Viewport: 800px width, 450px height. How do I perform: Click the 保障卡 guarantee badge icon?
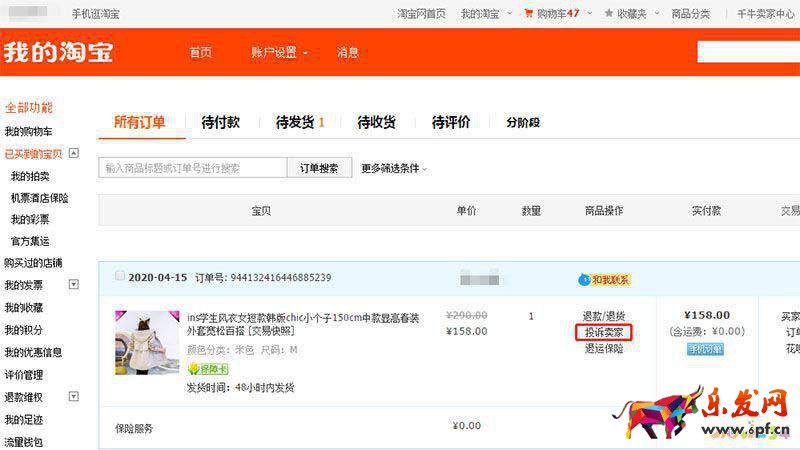[x=208, y=369]
